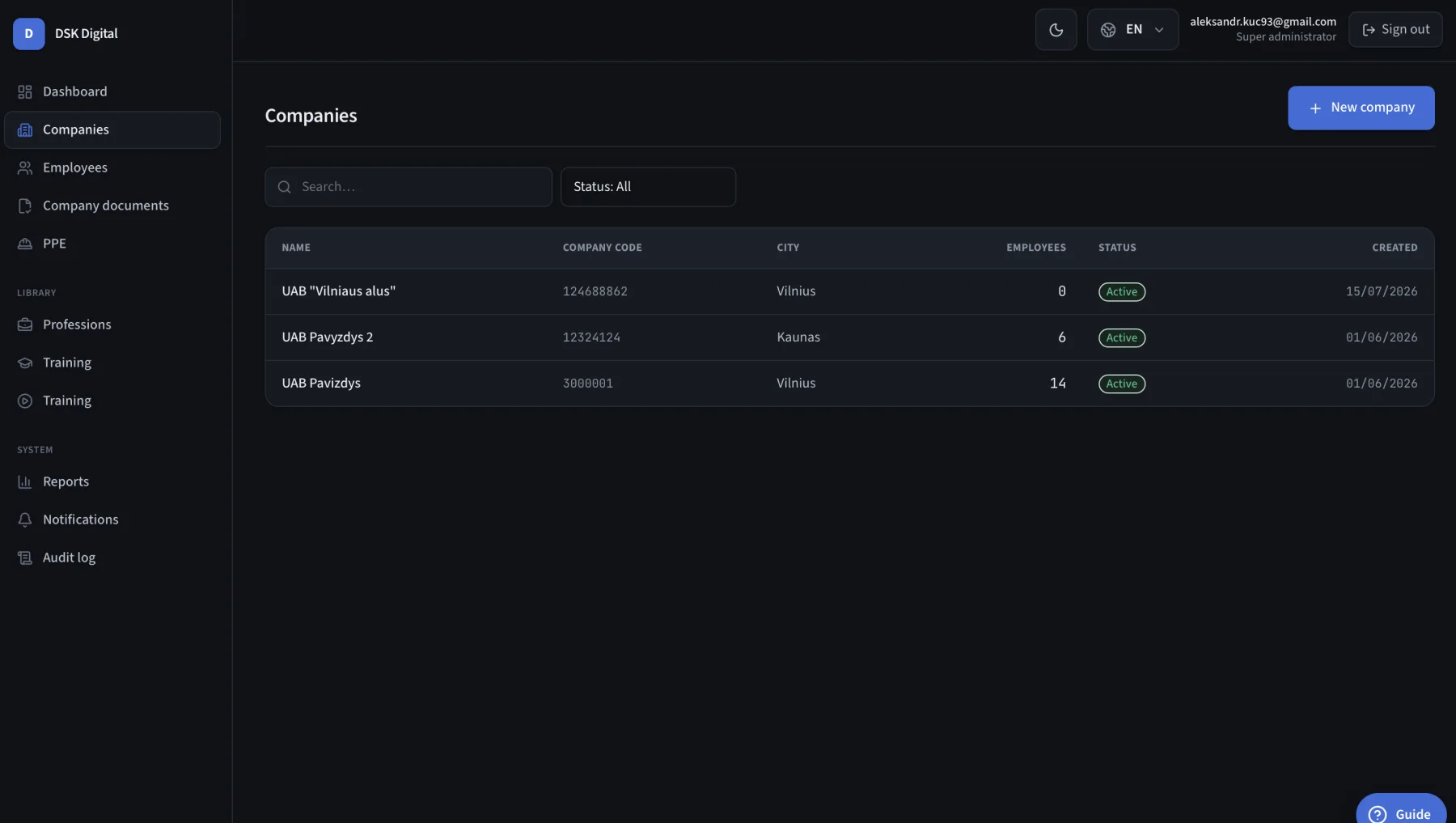Click the employee count 14

coord(1058,384)
